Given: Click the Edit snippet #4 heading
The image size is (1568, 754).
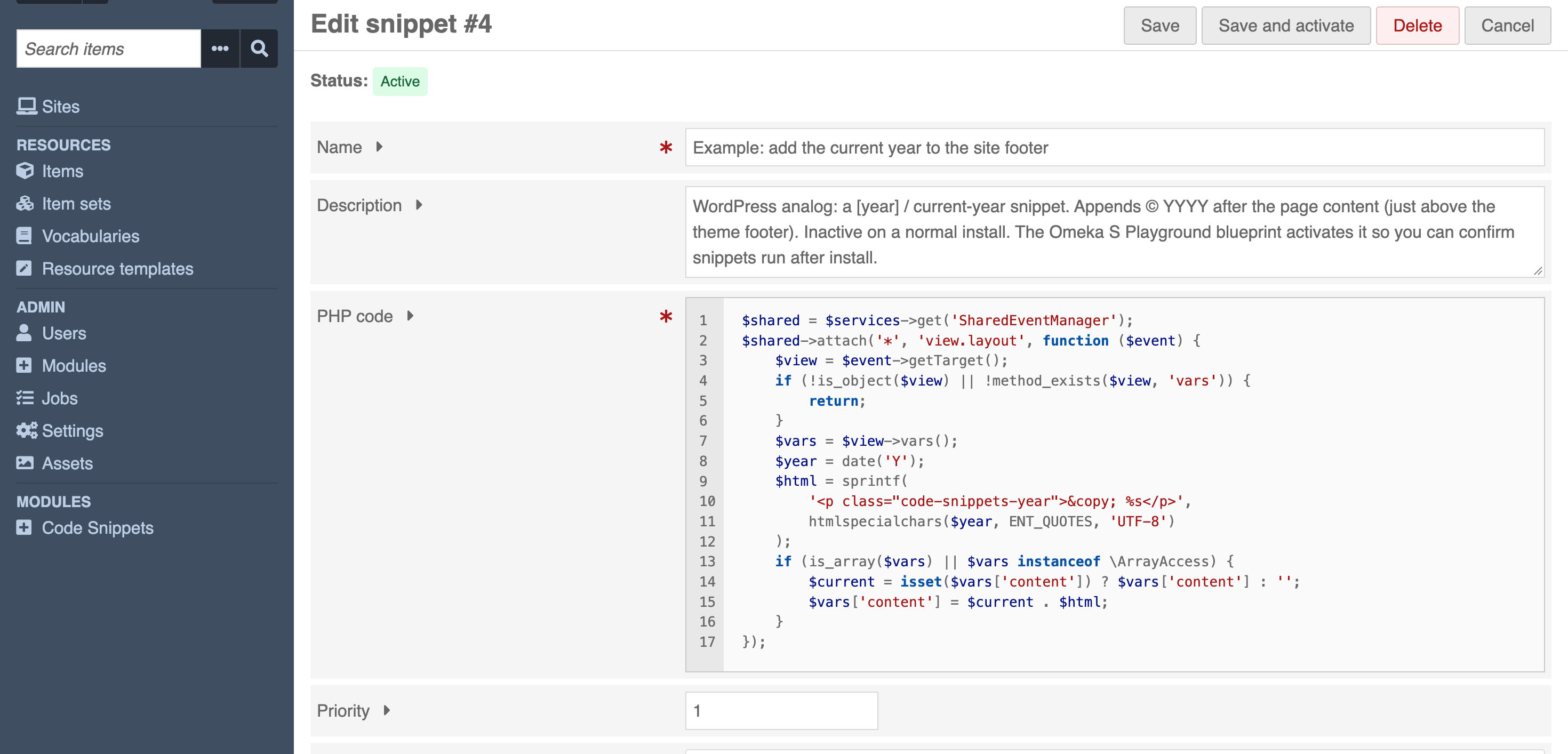Looking at the screenshot, I should point(401,25).
